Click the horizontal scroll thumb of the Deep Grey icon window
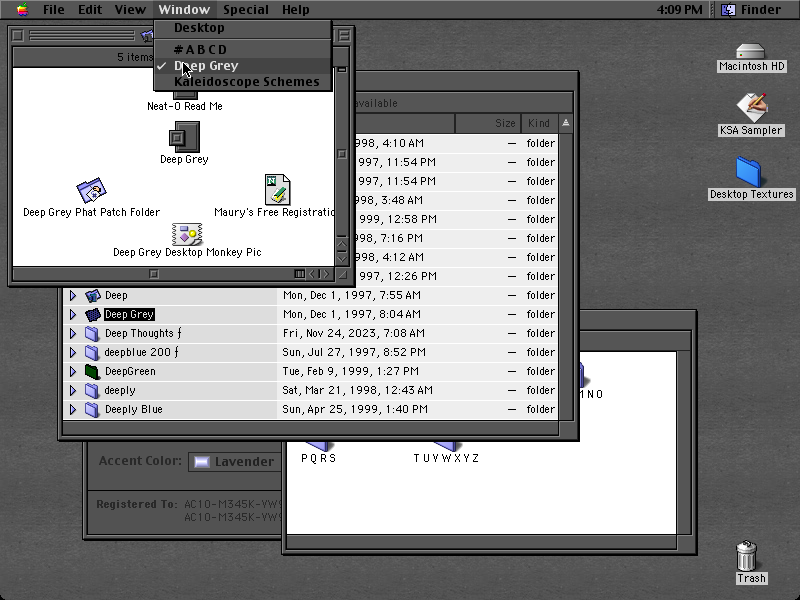The image size is (800, 600). pos(154,274)
